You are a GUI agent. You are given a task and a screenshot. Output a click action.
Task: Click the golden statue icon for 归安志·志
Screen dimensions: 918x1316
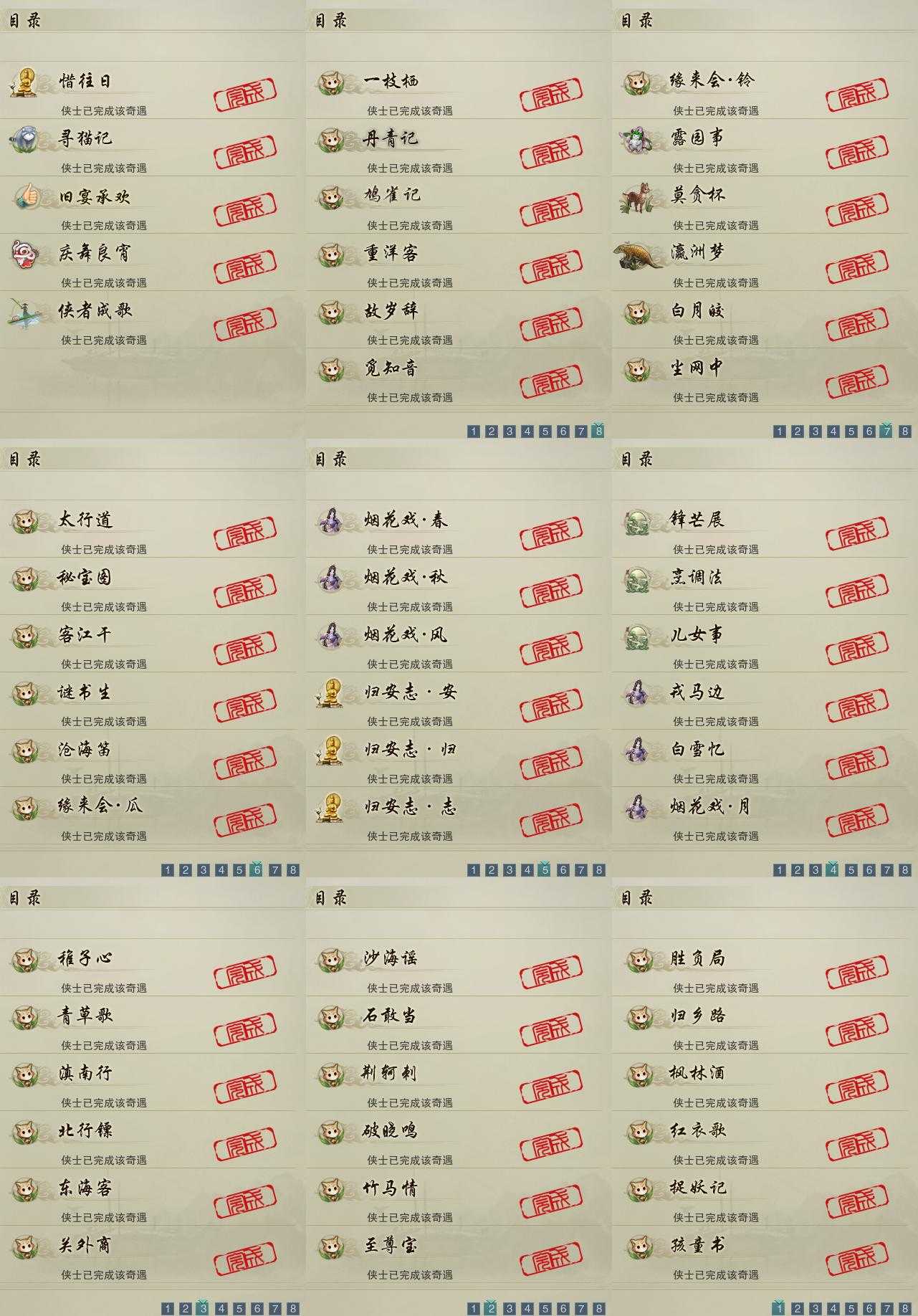click(331, 807)
